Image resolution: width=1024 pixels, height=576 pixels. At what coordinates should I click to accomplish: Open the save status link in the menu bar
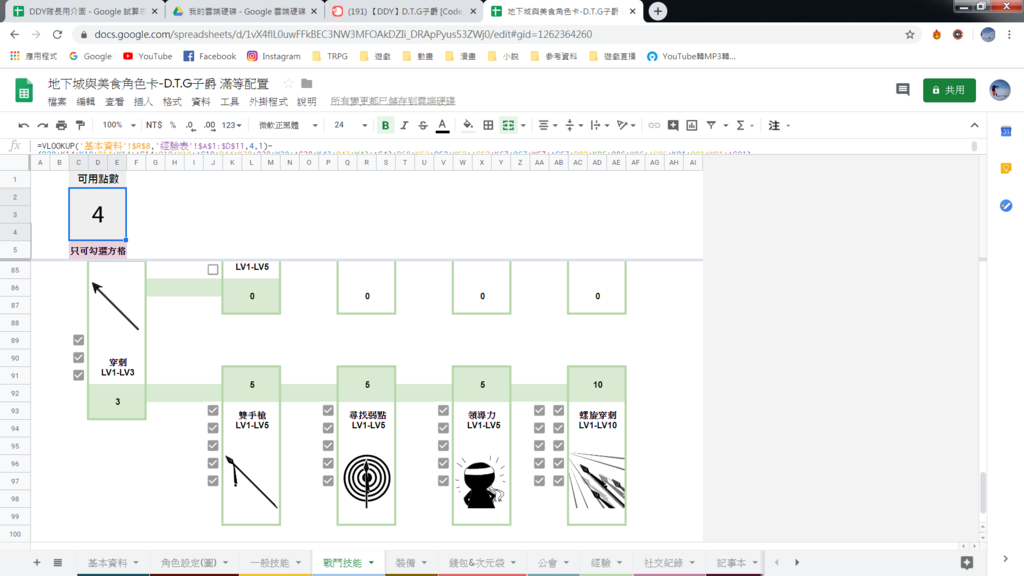(x=392, y=101)
